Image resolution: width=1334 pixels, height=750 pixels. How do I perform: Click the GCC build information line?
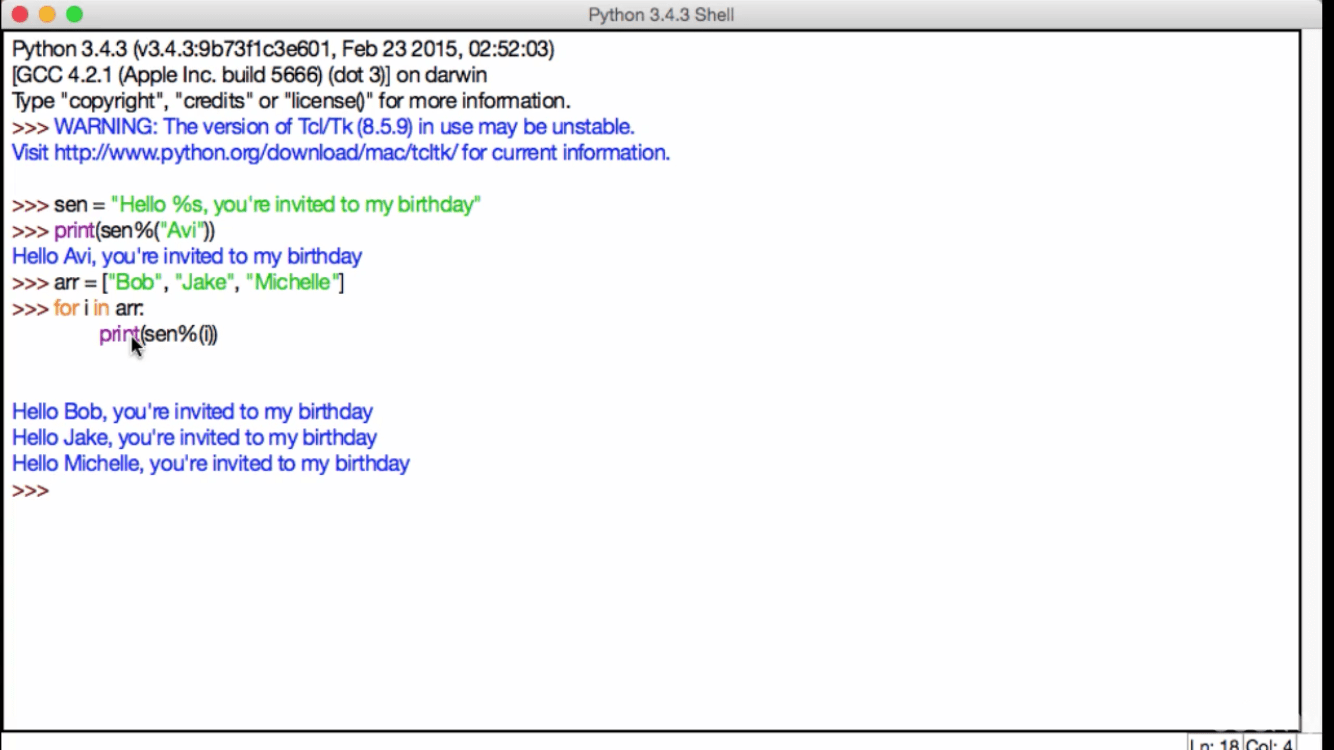248,74
